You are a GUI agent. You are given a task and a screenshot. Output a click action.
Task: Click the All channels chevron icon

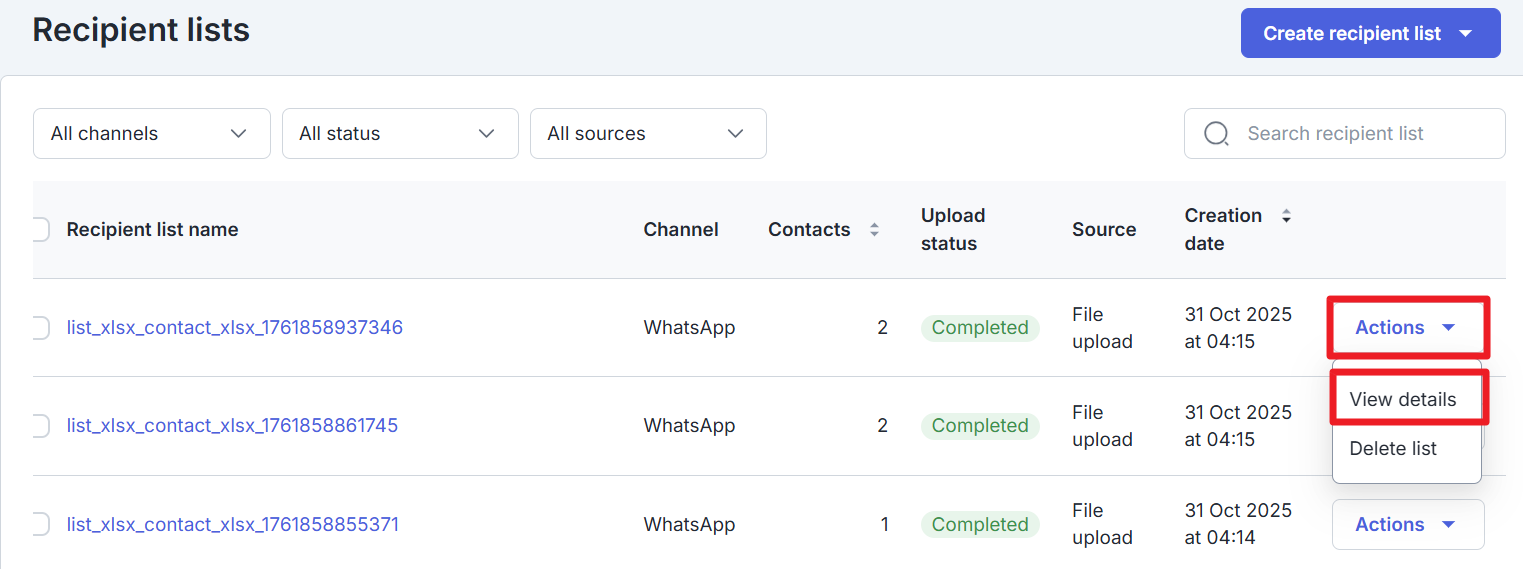pyautogui.click(x=238, y=134)
